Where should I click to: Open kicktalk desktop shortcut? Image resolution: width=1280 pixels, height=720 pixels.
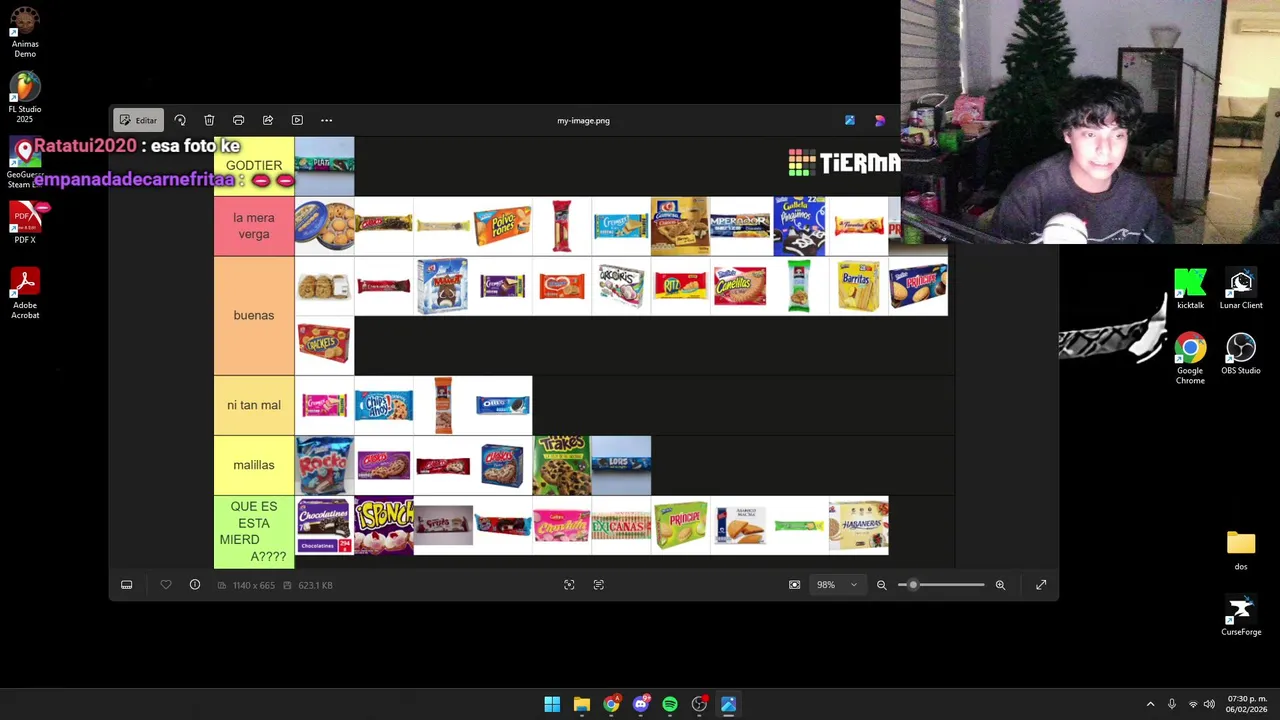(1190, 289)
